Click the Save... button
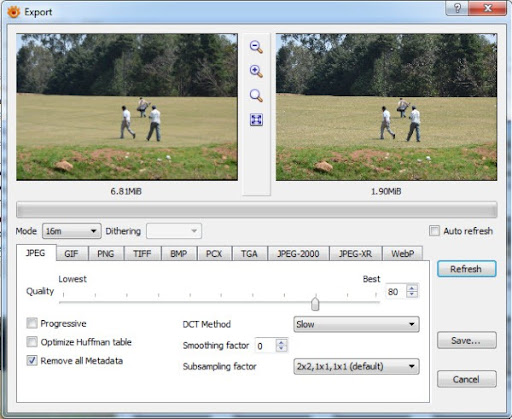The image size is (512, 419). 466,340
